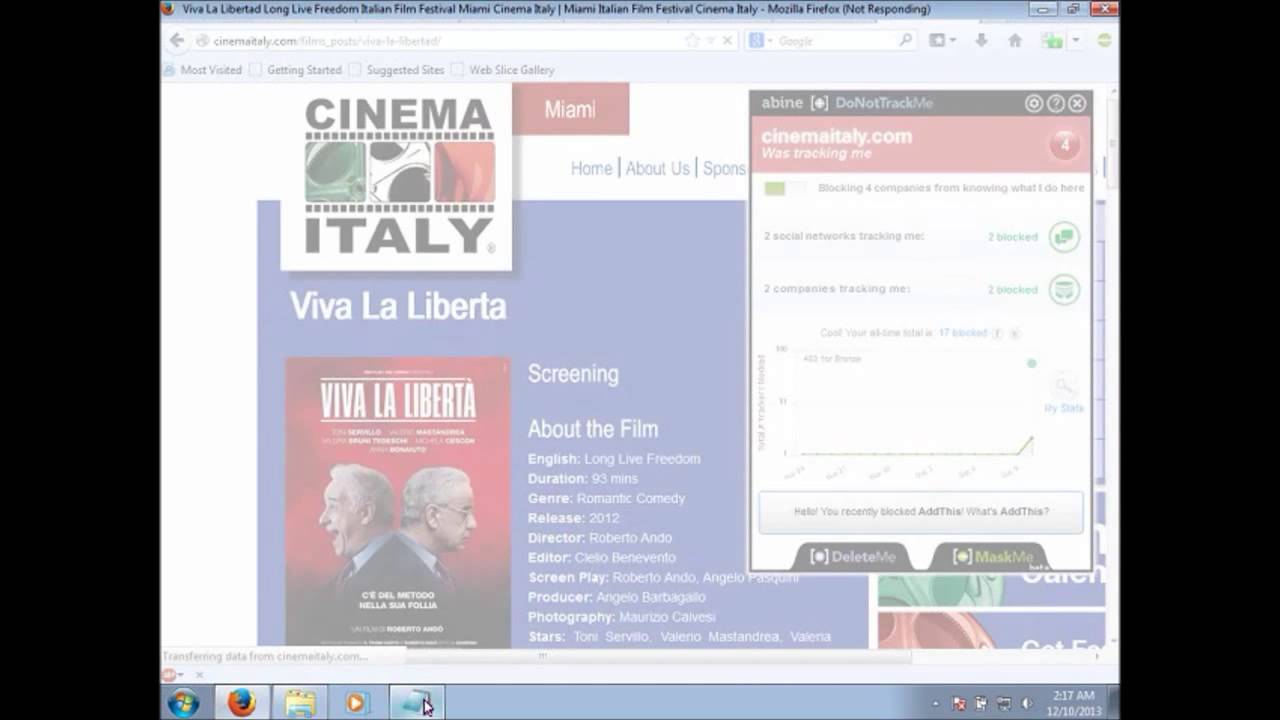1280x720 pixels.
Task: Open the Firefox downloads arrow
Action: coord(981,41)
